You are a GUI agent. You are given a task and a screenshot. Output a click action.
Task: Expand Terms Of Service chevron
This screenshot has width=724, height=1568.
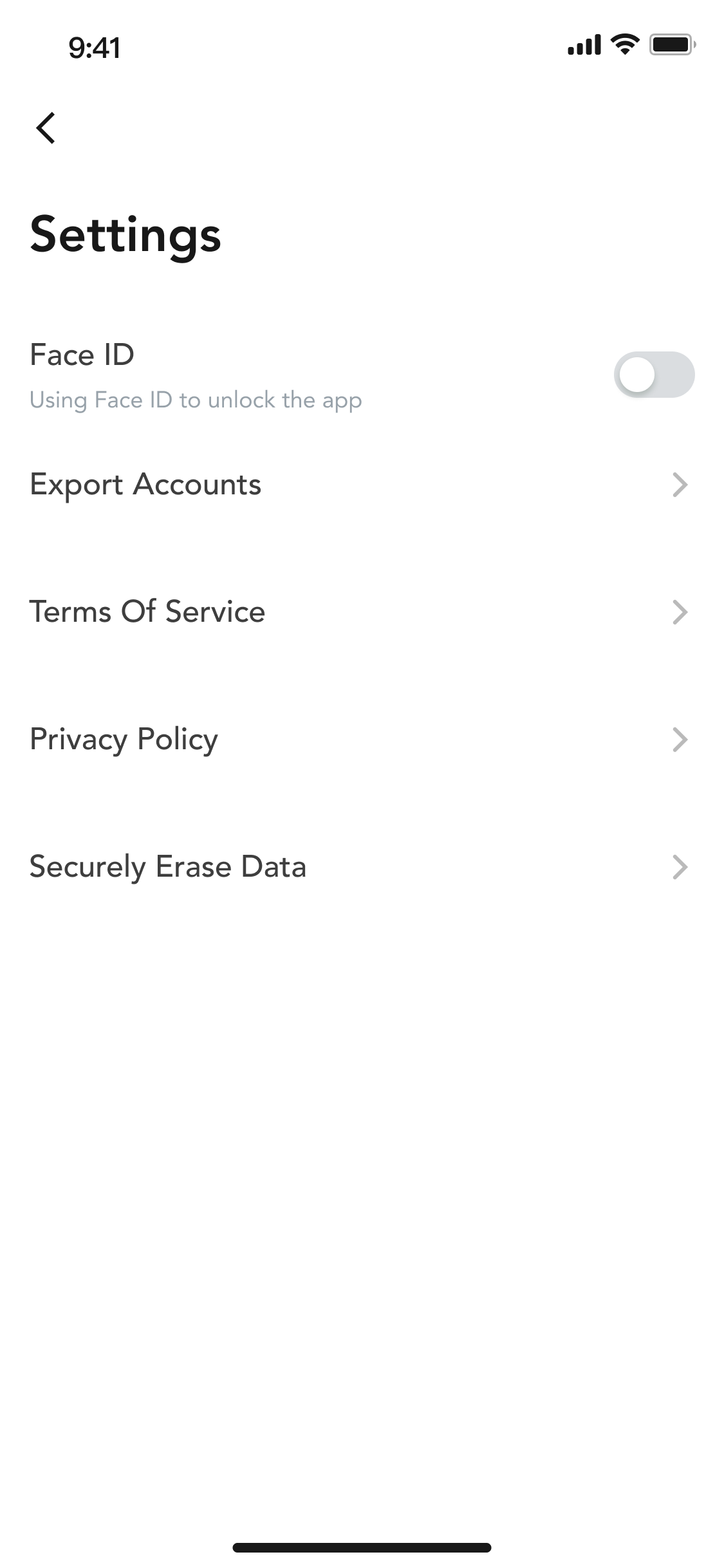pyautogui.click(x=680, y=612)
